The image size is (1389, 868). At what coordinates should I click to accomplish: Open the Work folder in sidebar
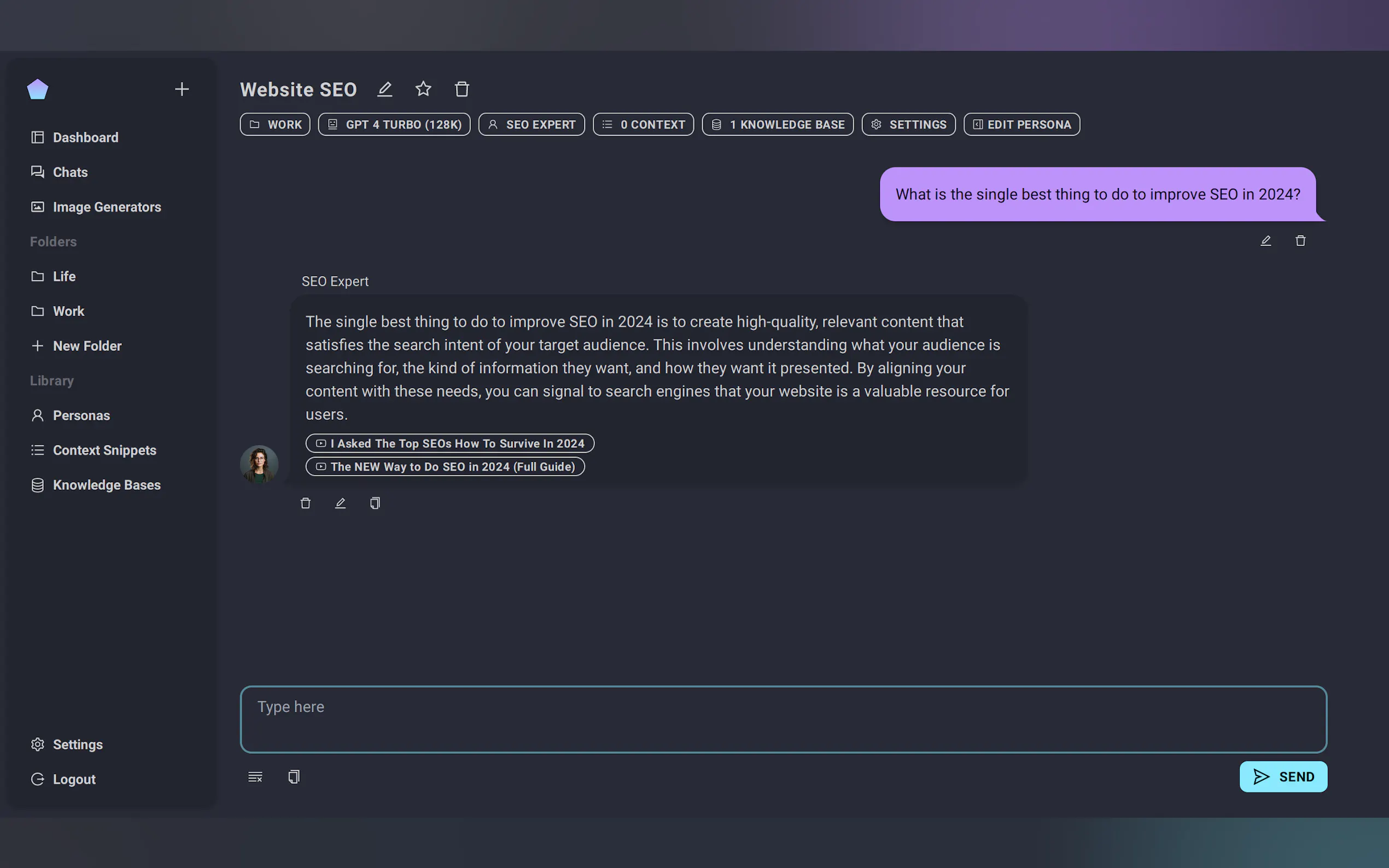pos(68,311)
